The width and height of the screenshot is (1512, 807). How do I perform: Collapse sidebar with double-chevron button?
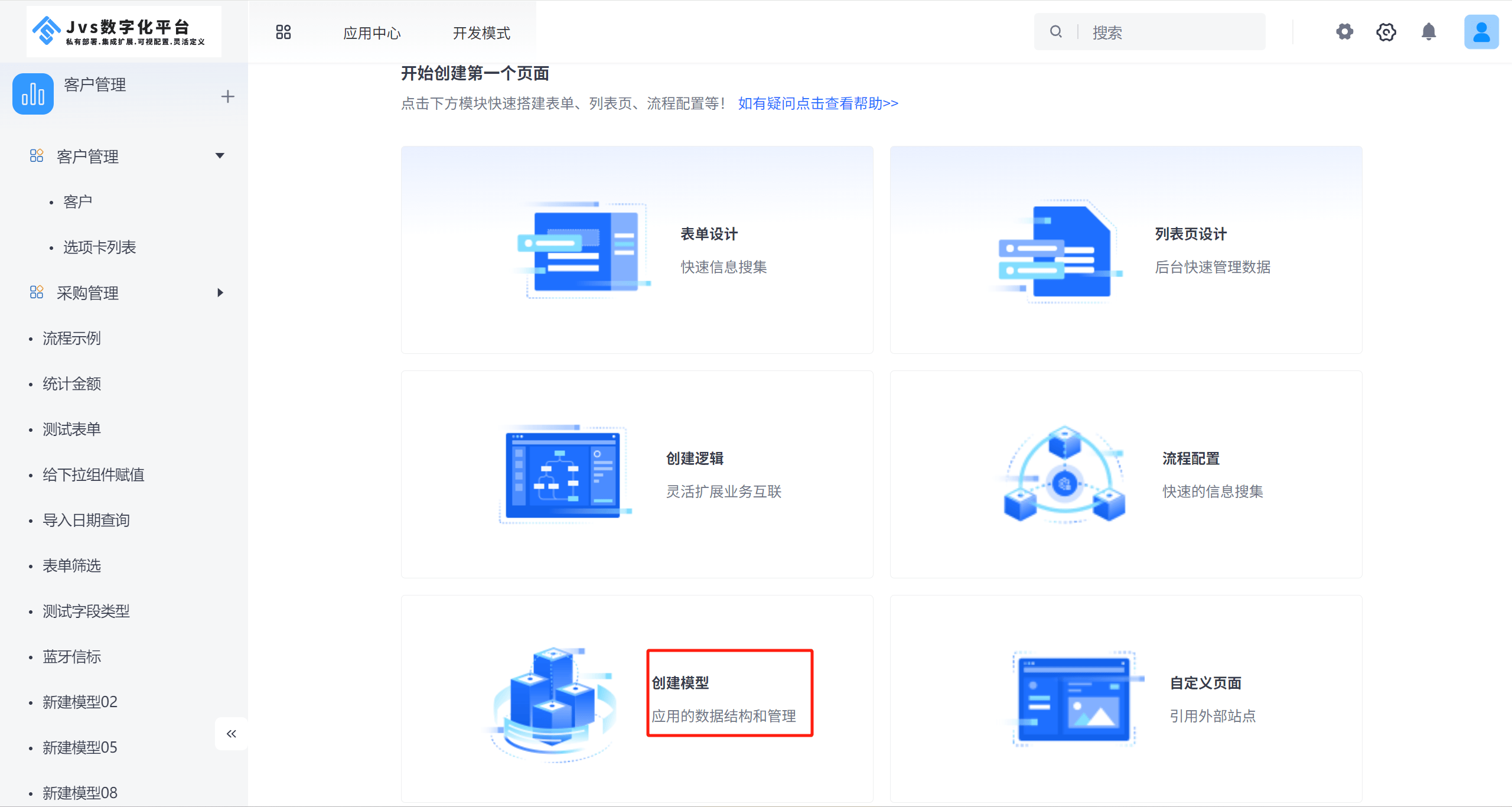231,734
